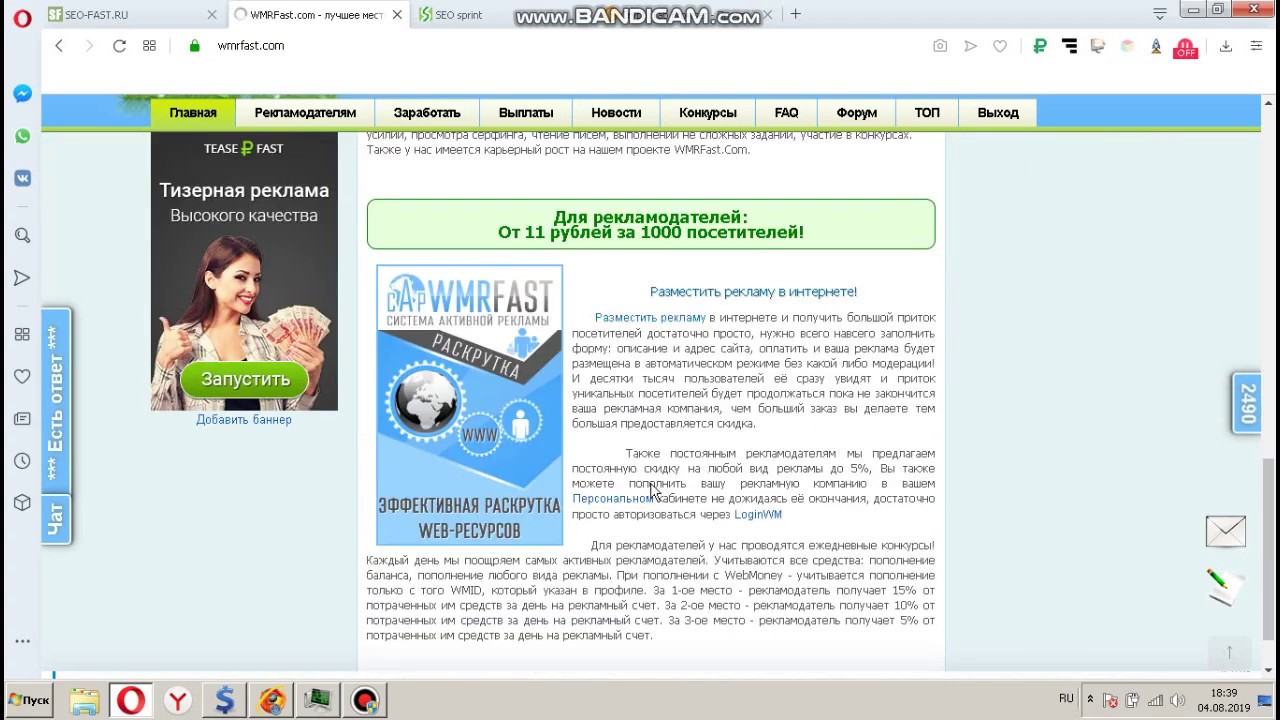Click the Выход logout menu item
The image size is (1280, 720).
pos(998,113)
